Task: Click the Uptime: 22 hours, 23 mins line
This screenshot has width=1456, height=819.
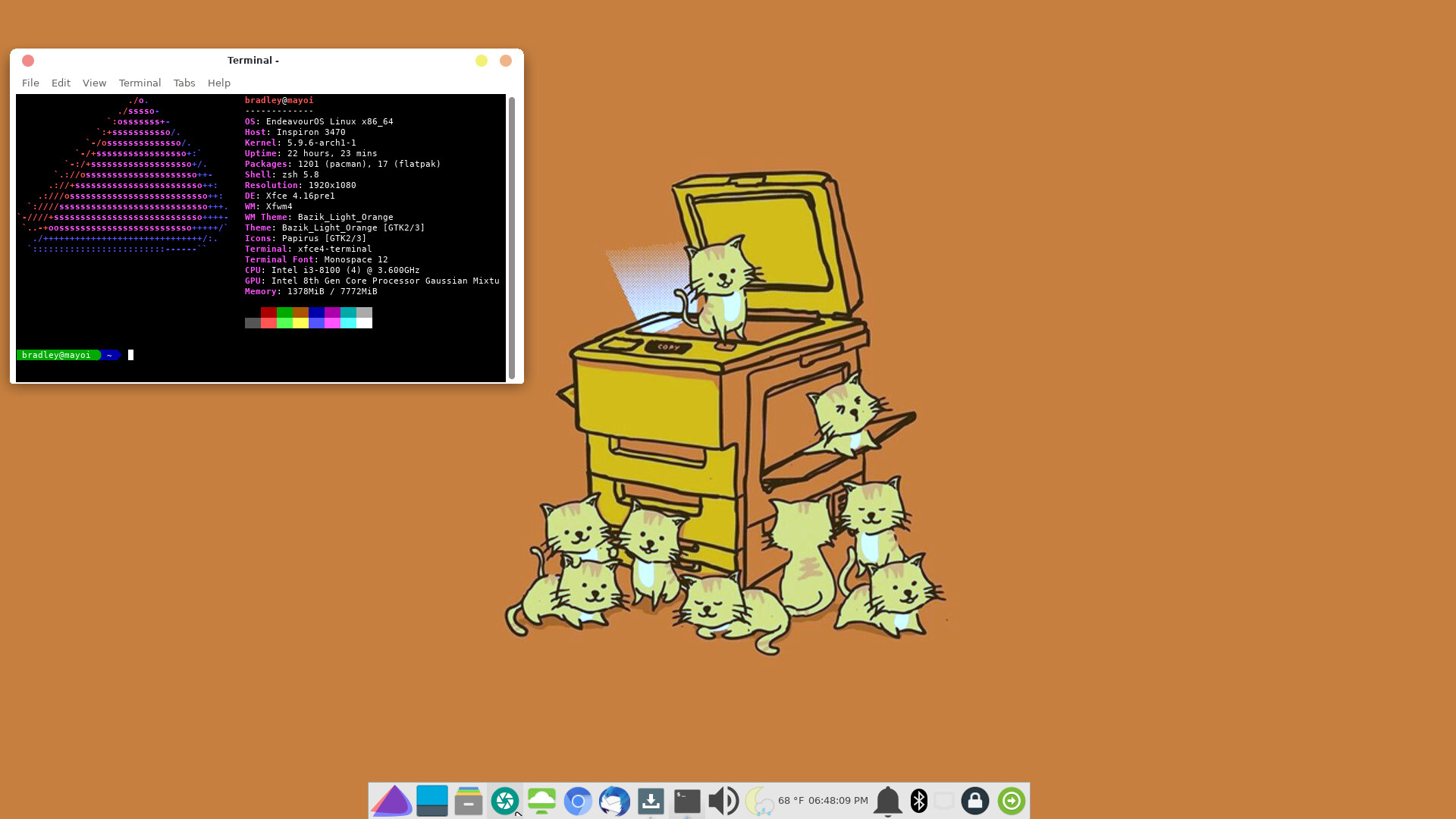Action: pos(311,153)
